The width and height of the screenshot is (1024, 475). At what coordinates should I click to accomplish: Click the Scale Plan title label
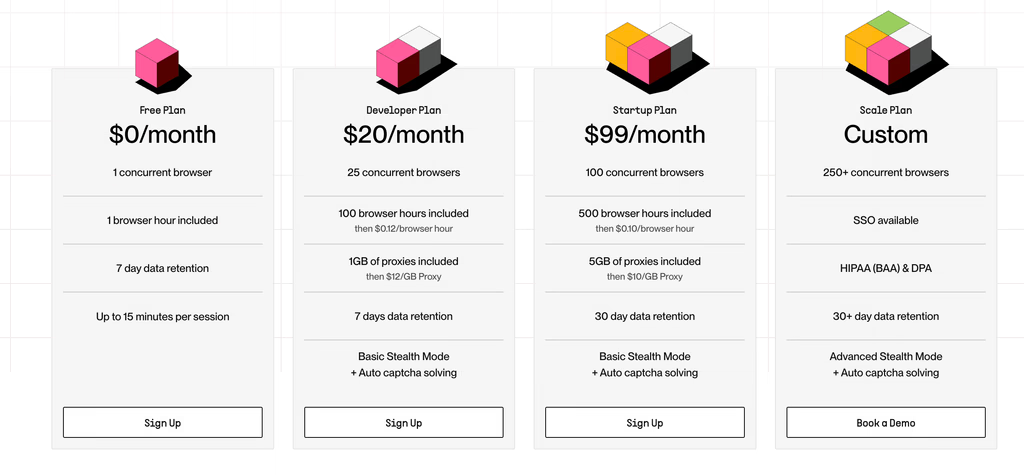tap(886, 110)
